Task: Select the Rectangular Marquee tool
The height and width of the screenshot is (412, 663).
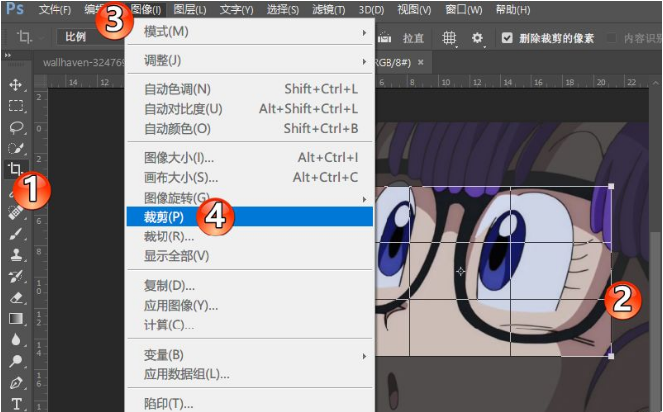Action: [16, 106]
